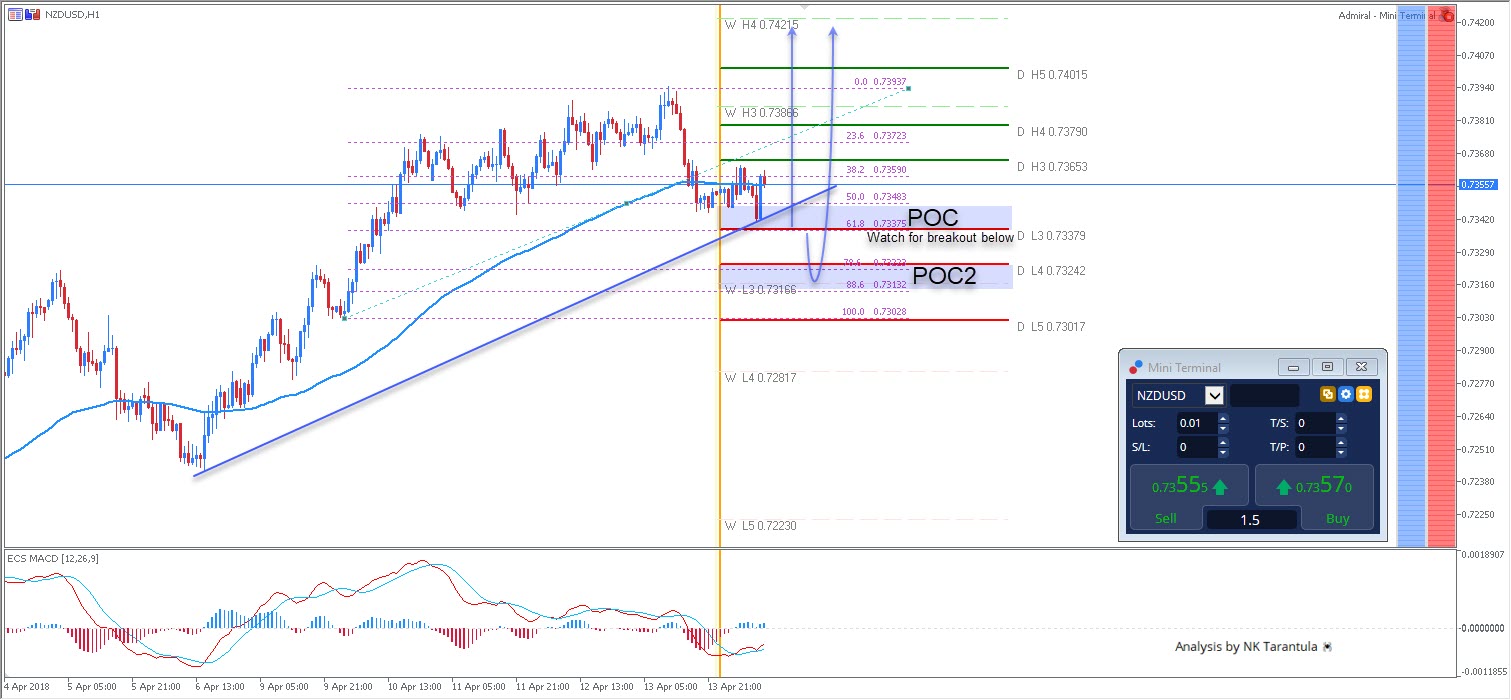Click the 50.0 0.73483 Fibonacci label

point(877,197)
